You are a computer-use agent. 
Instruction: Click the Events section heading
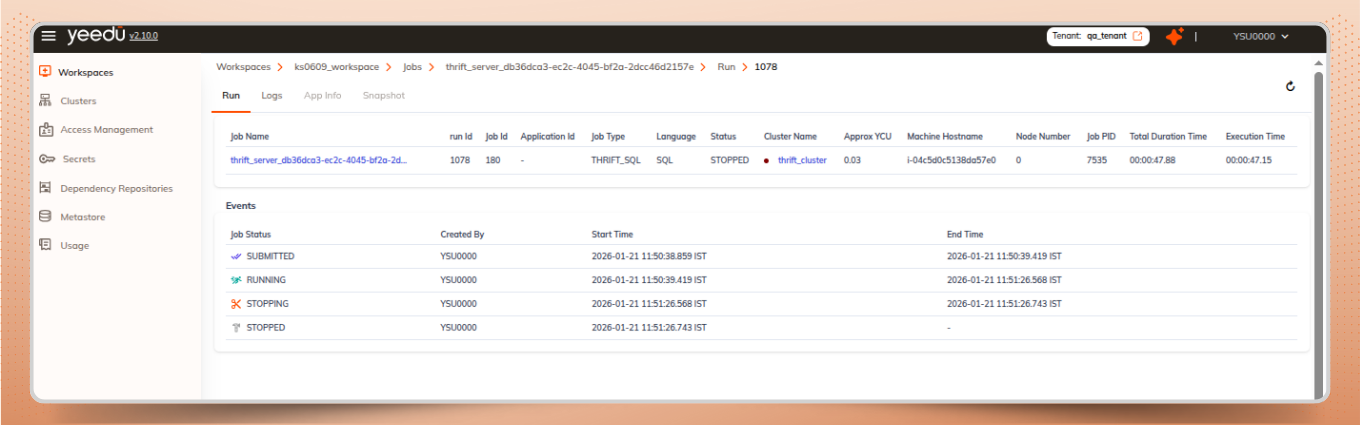(241, 206)
